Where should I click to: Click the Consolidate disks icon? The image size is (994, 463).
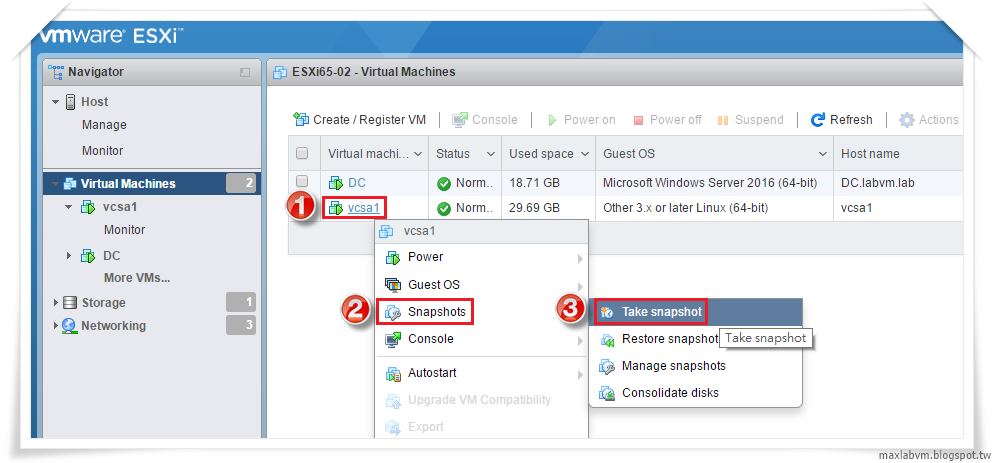608,393
